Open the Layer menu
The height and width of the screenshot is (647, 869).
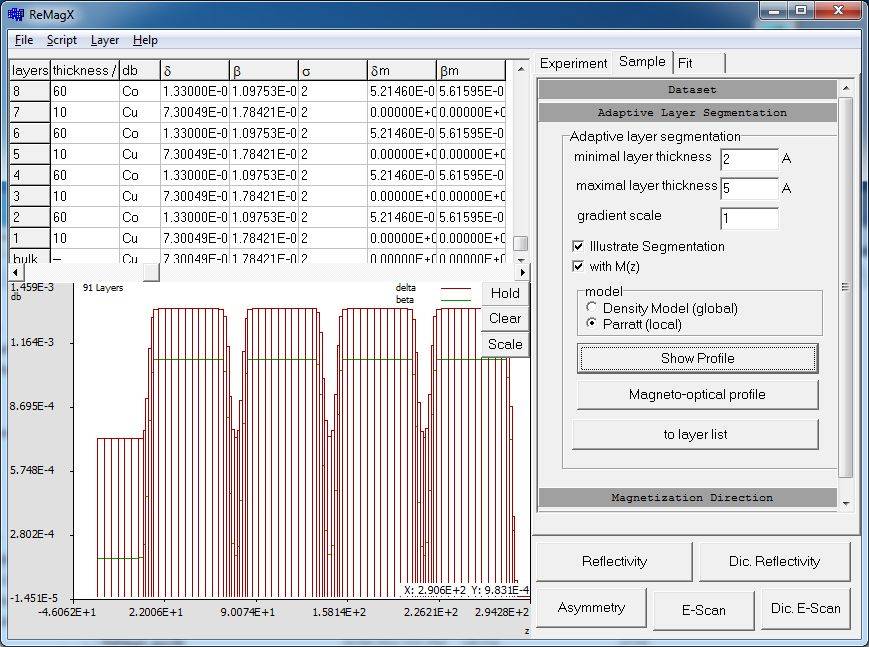[x=104, y=40]
